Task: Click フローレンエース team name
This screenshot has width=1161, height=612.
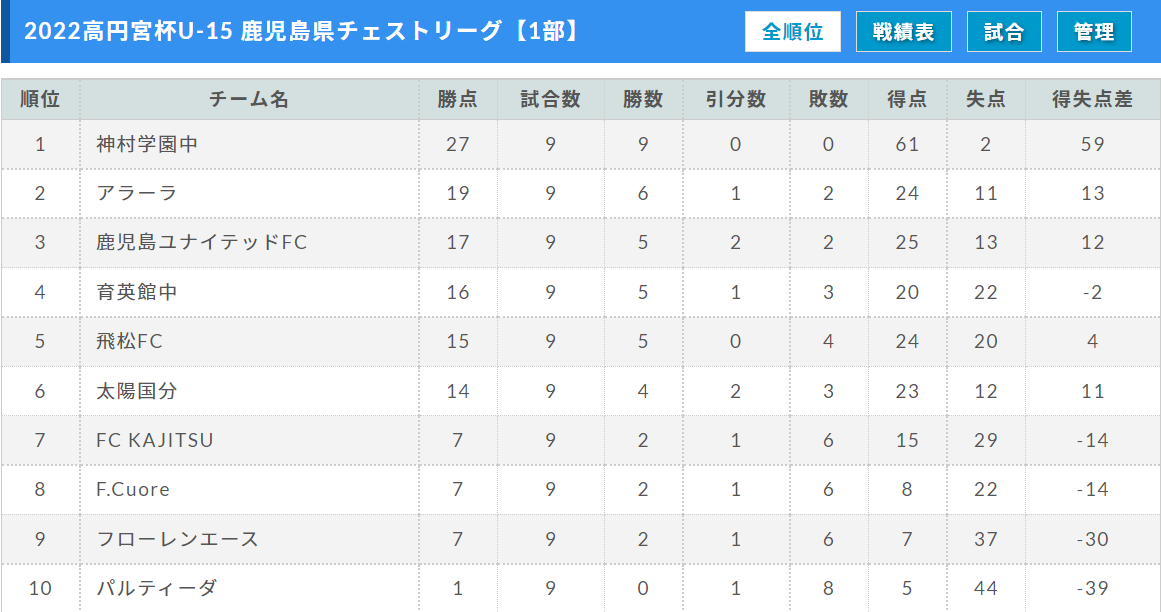Action: pyautogui.click(x=178, y=539)
